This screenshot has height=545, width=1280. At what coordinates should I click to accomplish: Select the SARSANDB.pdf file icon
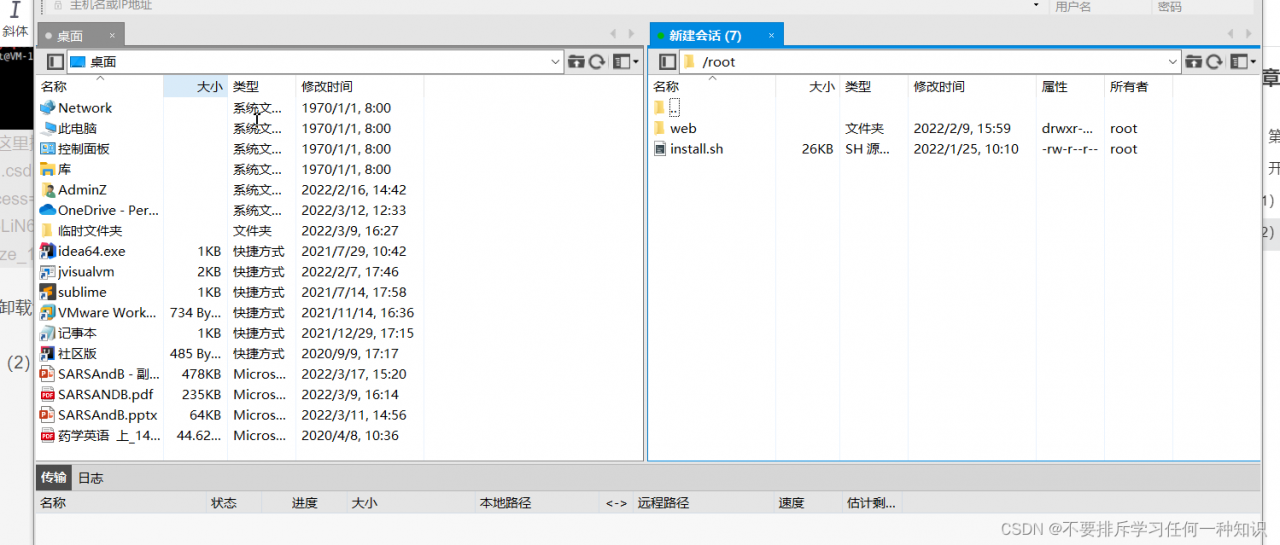(x=47, y=394)
